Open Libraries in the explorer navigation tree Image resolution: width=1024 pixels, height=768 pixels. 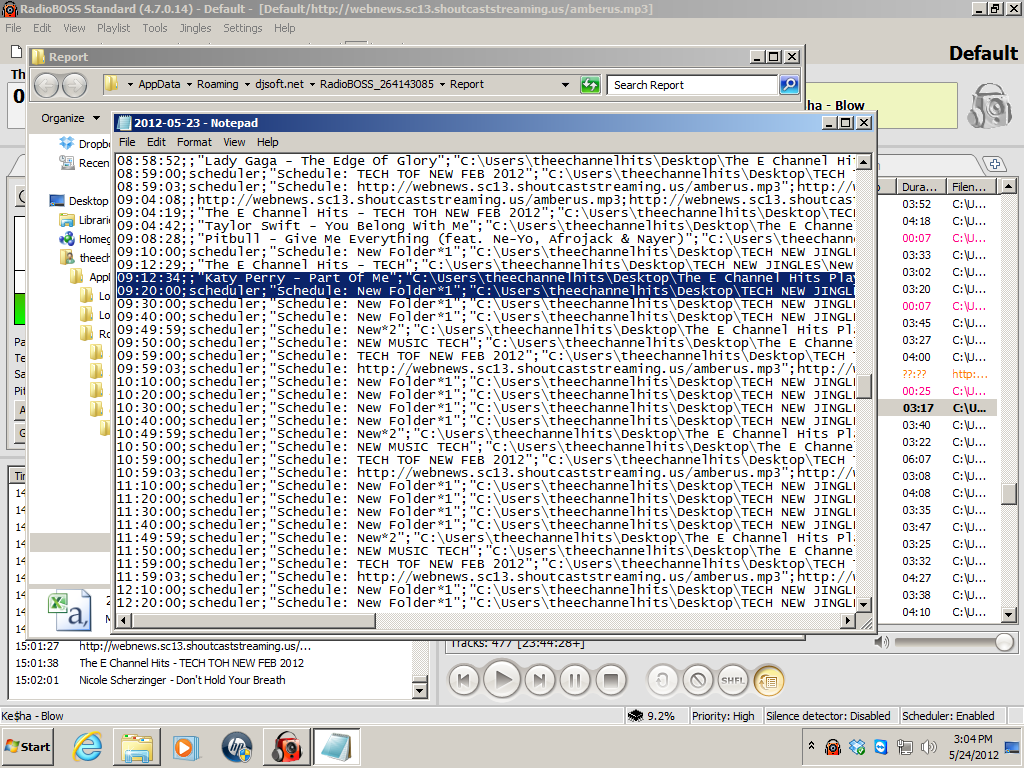tap(85, 220)
